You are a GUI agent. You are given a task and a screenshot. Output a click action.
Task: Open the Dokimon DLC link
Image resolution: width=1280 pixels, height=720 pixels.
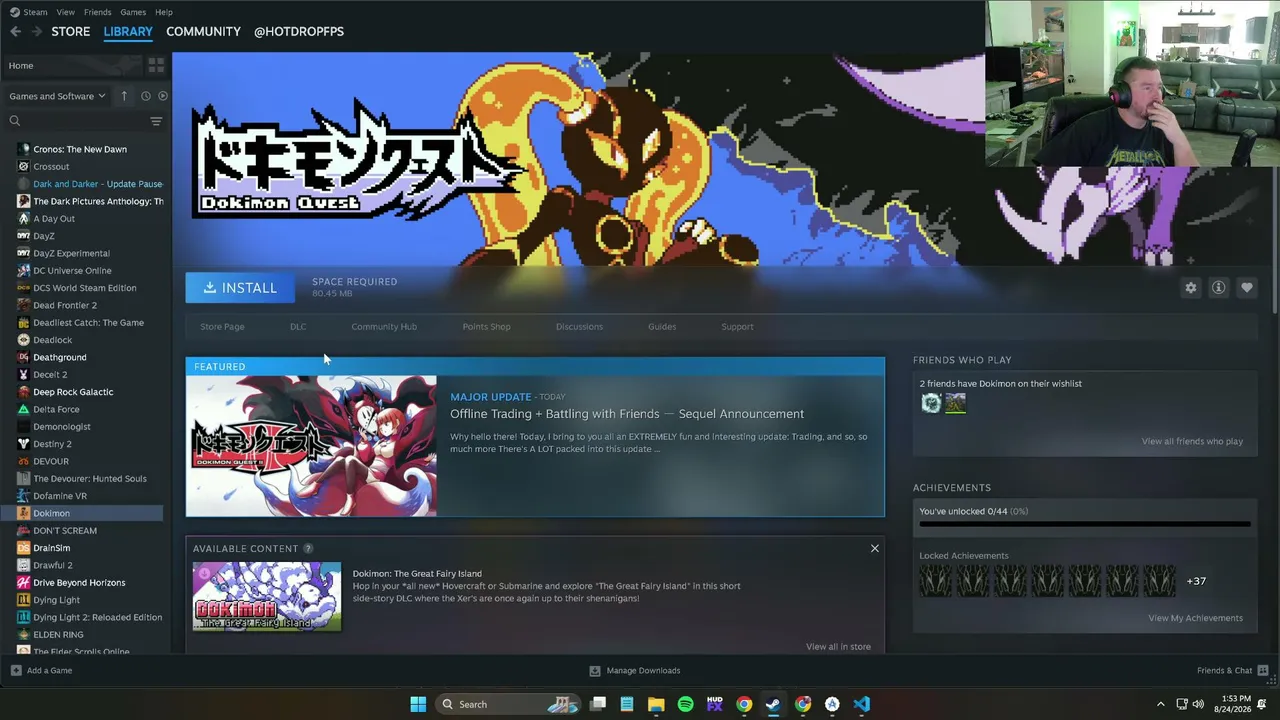298,326
